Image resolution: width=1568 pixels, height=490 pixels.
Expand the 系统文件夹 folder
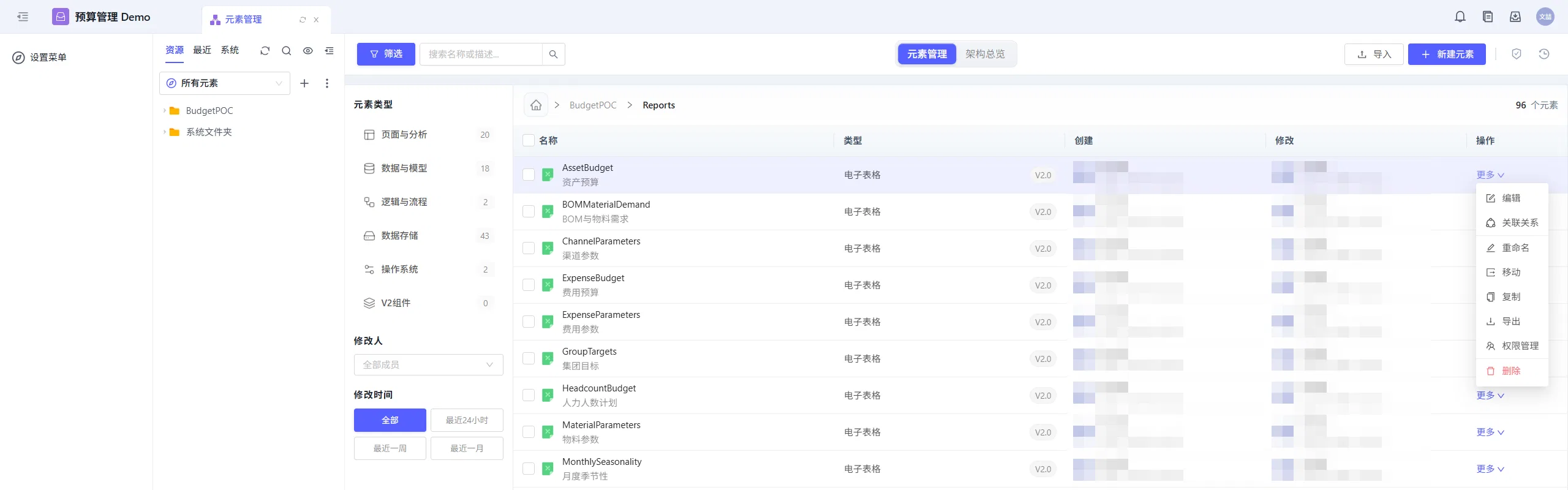point(165,132)
